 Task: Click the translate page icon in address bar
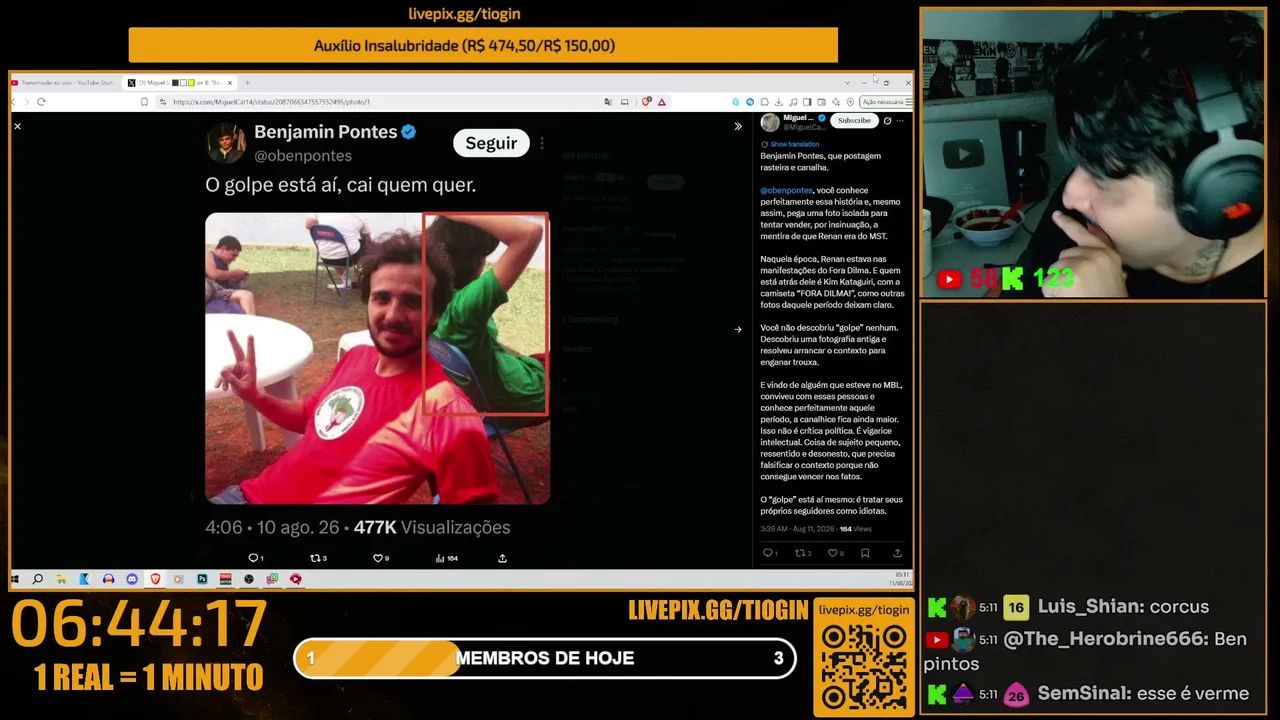[608, 101]
